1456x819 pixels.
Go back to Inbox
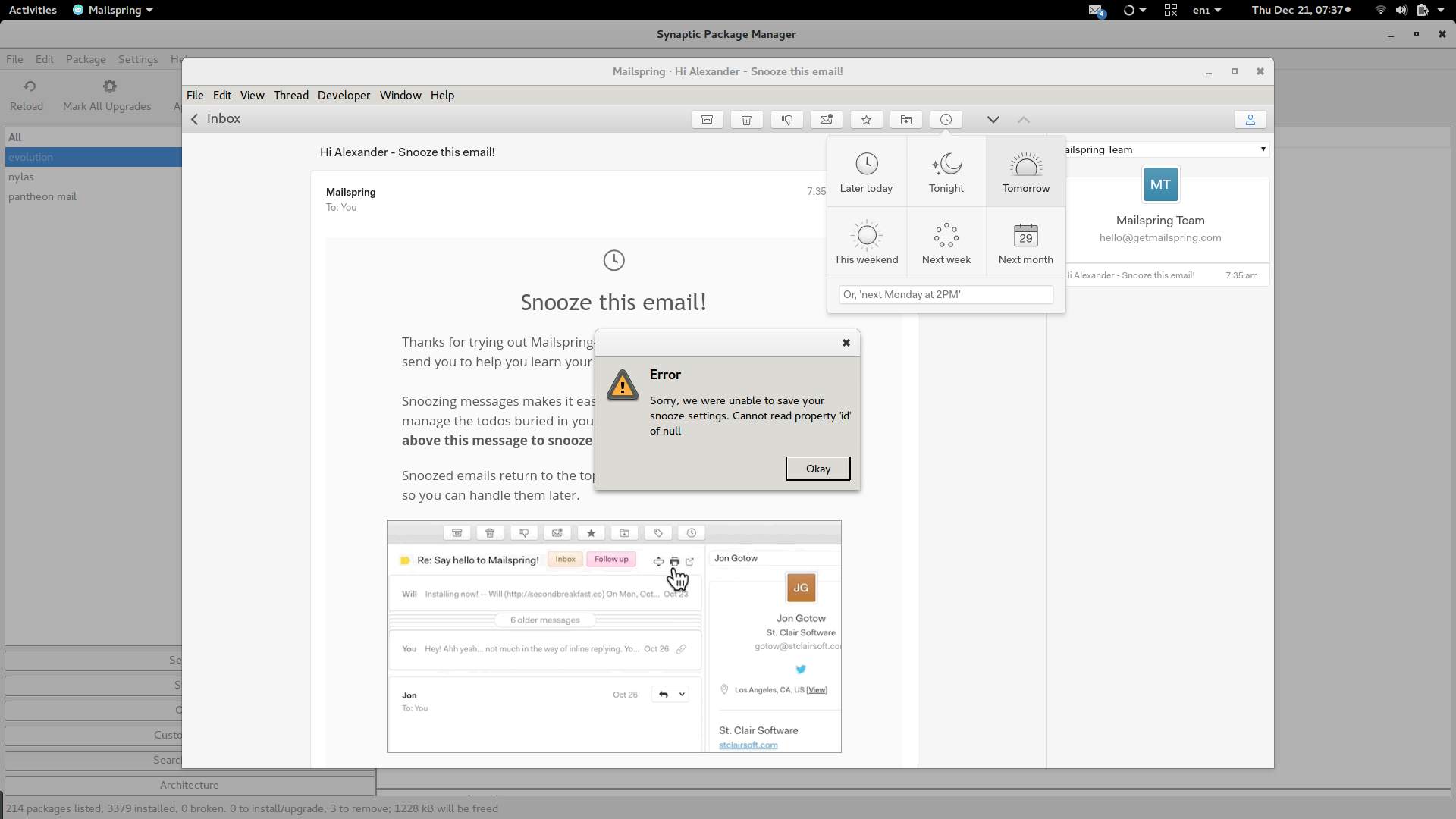[x=215, y=119]
